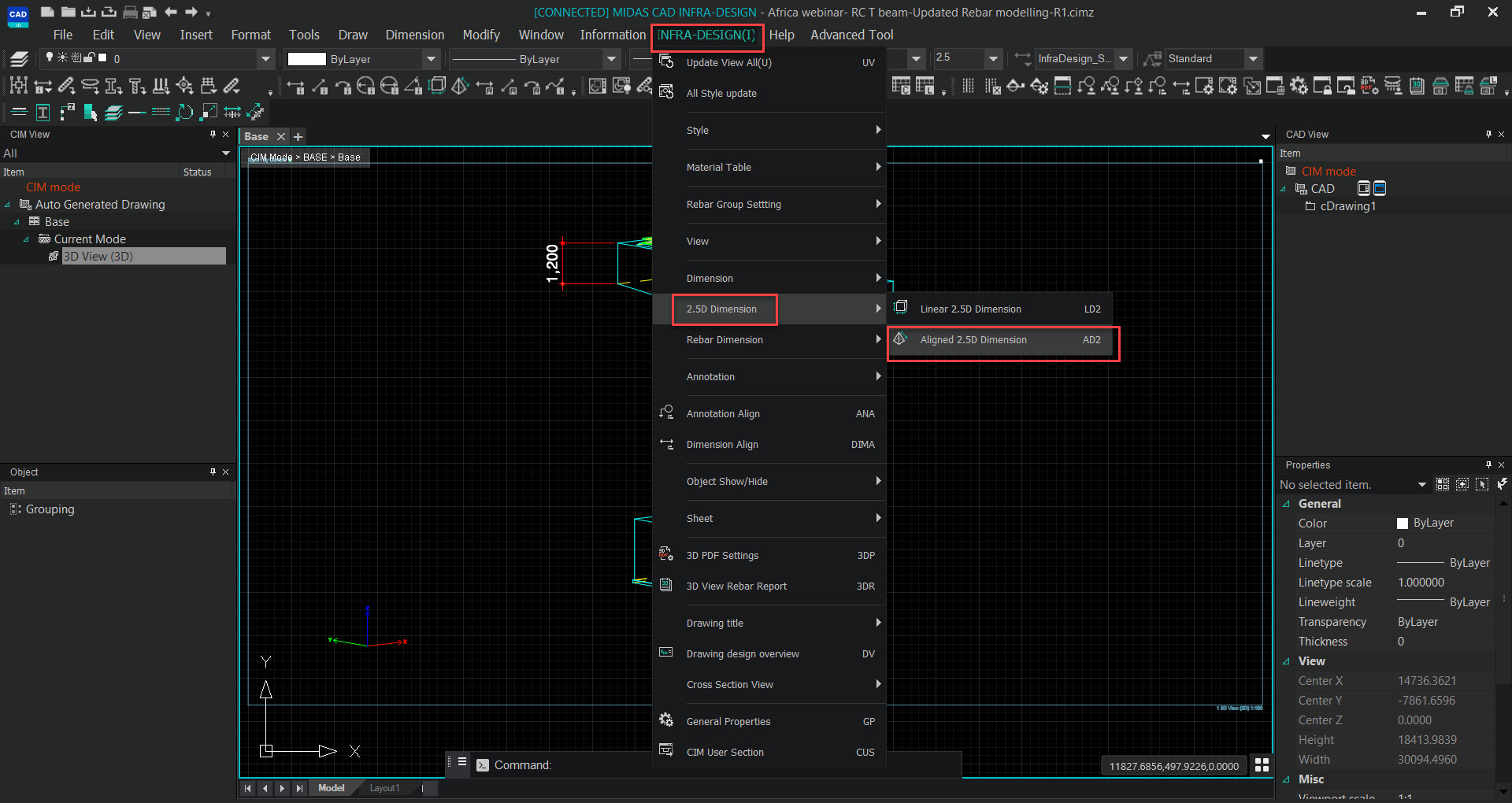Screen dimensions: 1512x803
Task: Click the select objects cursor icon in Properties
Action: click(1482, 484)
